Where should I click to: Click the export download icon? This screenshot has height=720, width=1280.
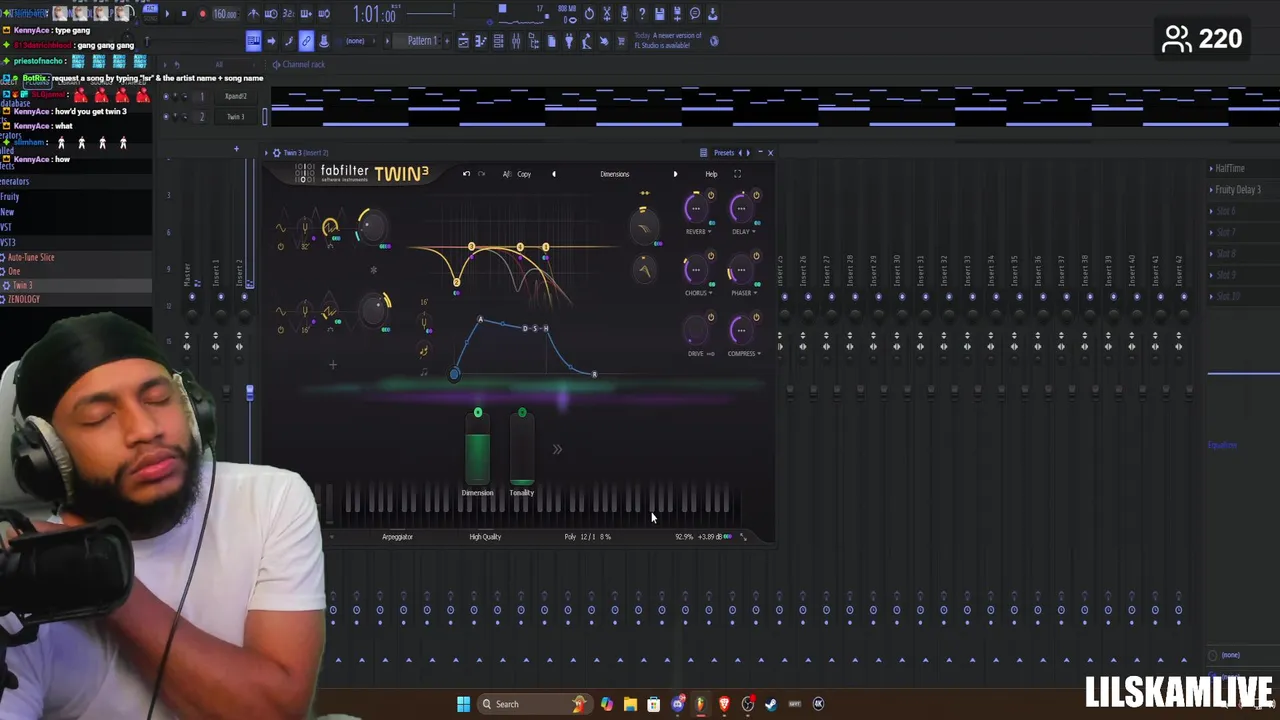click(712, 14)
